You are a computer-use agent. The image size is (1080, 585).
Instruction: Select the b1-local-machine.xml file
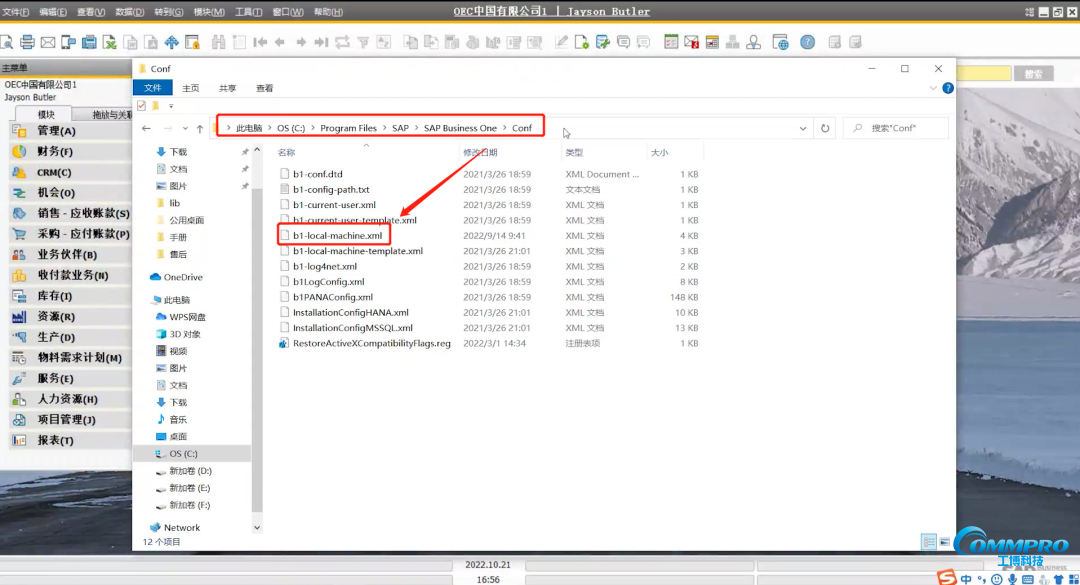(x=337, y=235)
